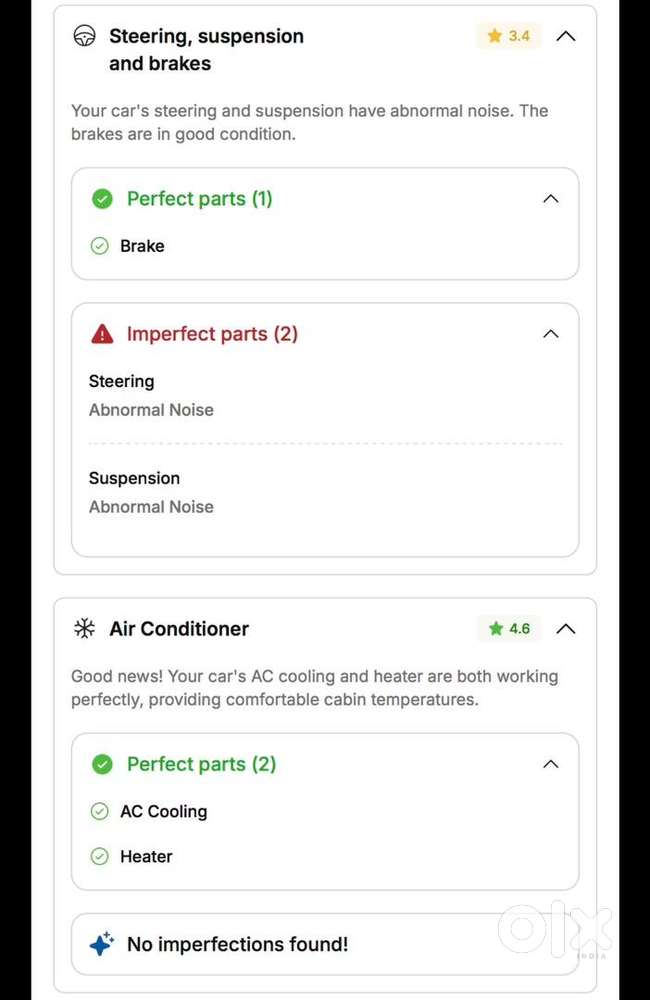This screenshot has height=1000, width=650.
Task: Click the 3.4 star rating badge
Action: (509, 36)
